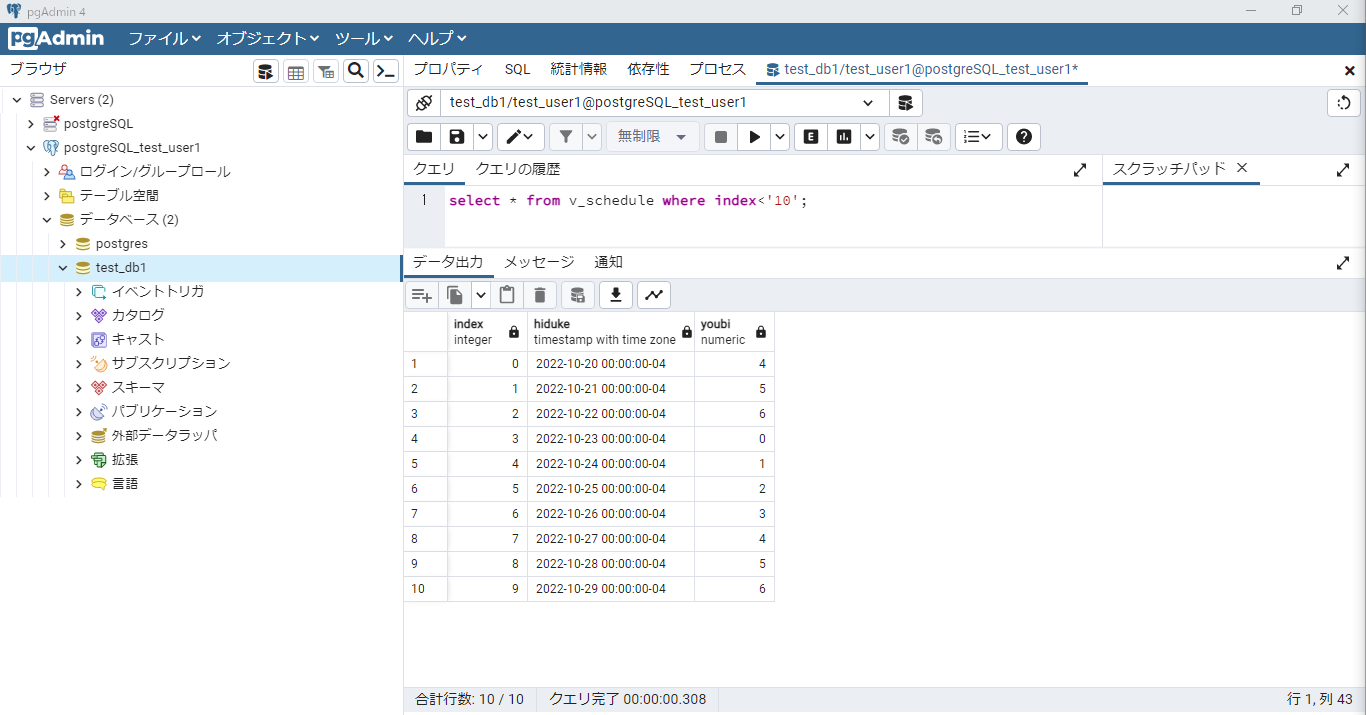
Task: Open the filter options dropdown arrow
Action: (x=592, y=137)
